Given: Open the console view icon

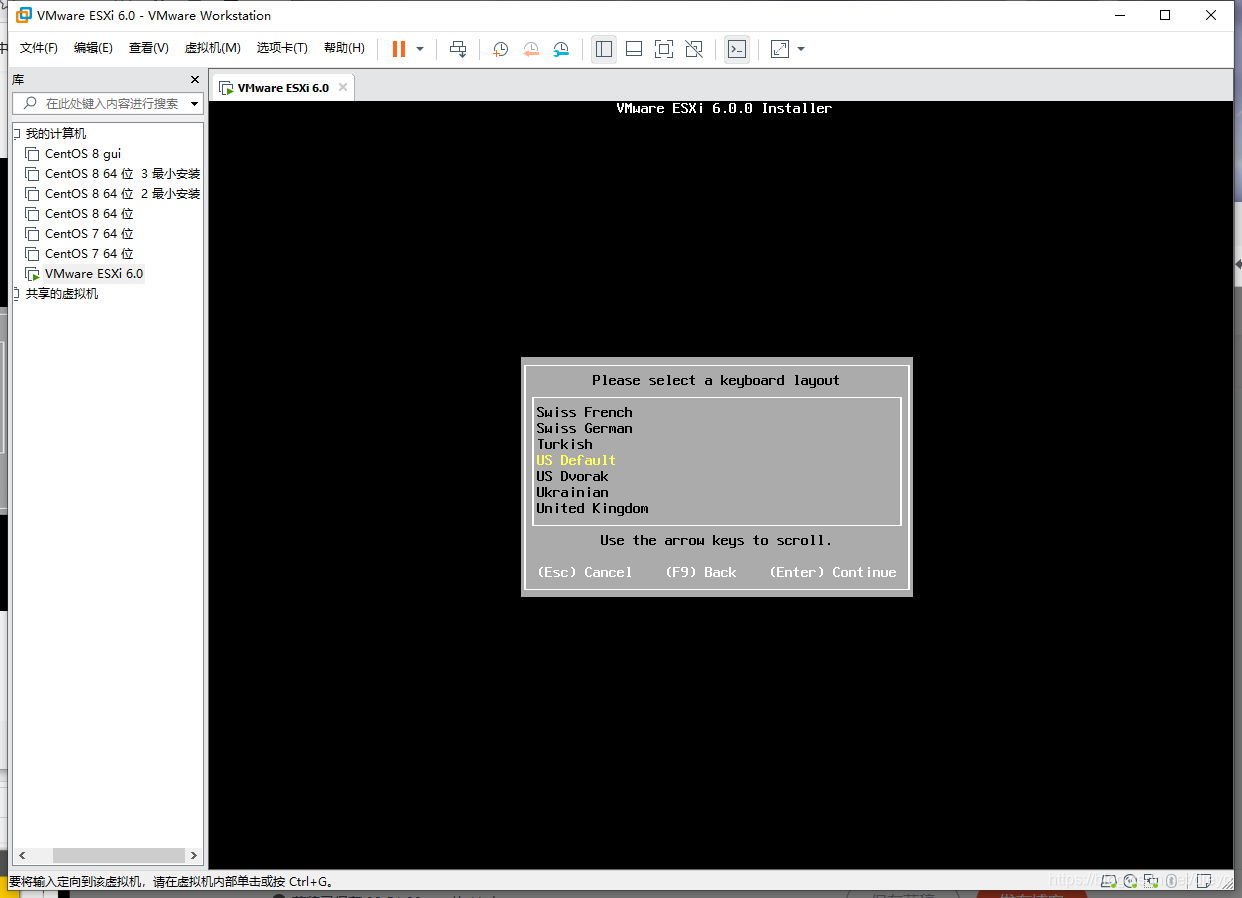Looking at the screenshot, I should click(x=737, y=48).
